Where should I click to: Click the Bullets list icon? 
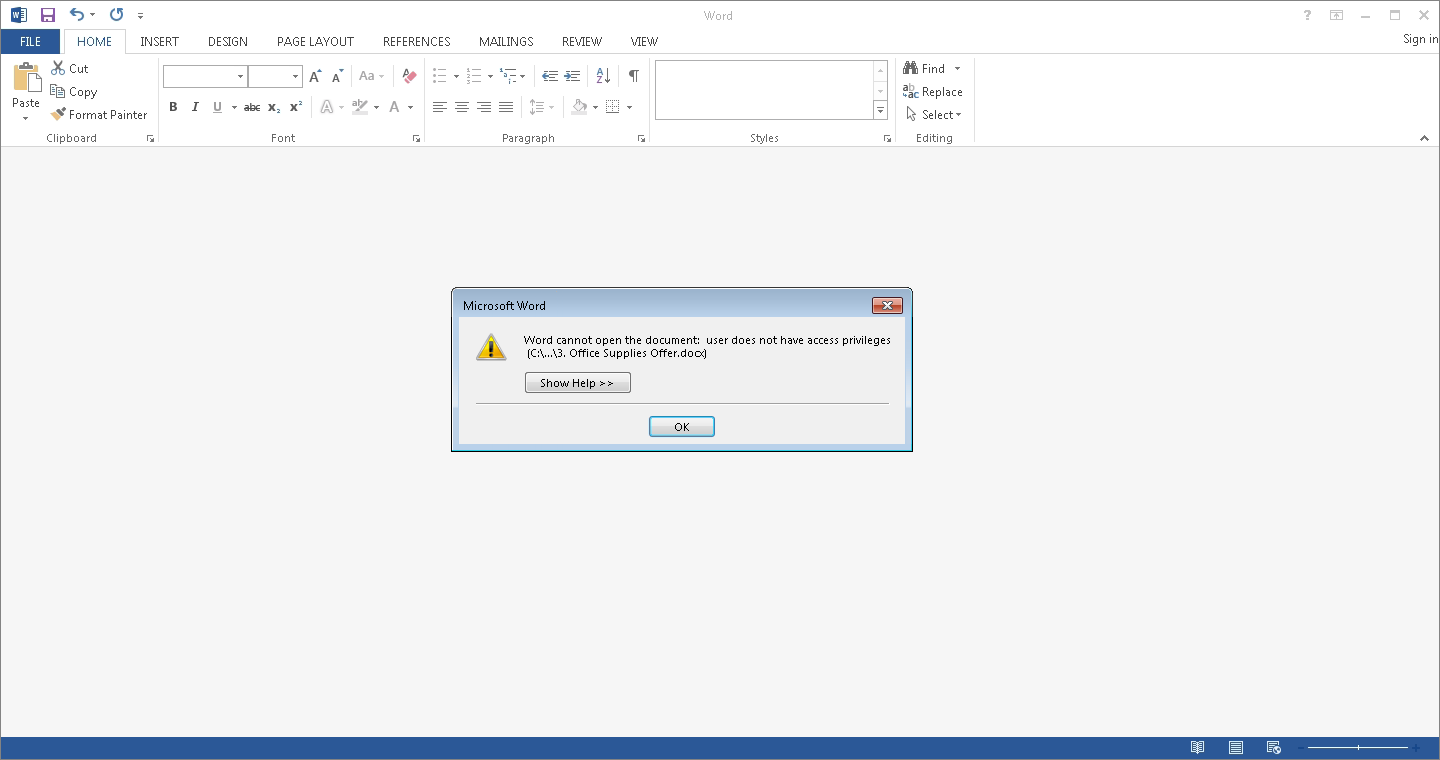[x=440, y=76]
